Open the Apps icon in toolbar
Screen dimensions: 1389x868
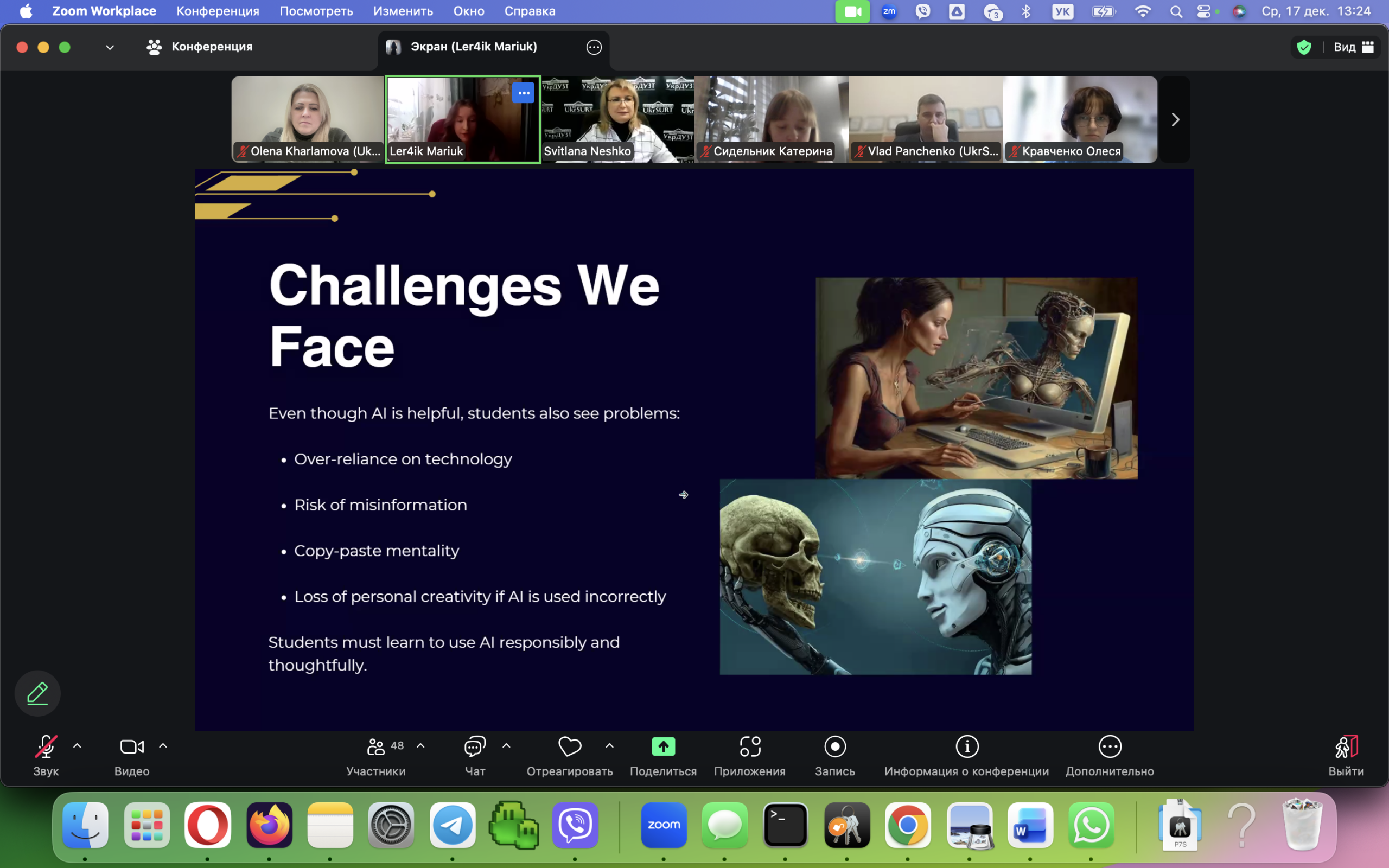point(750,747)
